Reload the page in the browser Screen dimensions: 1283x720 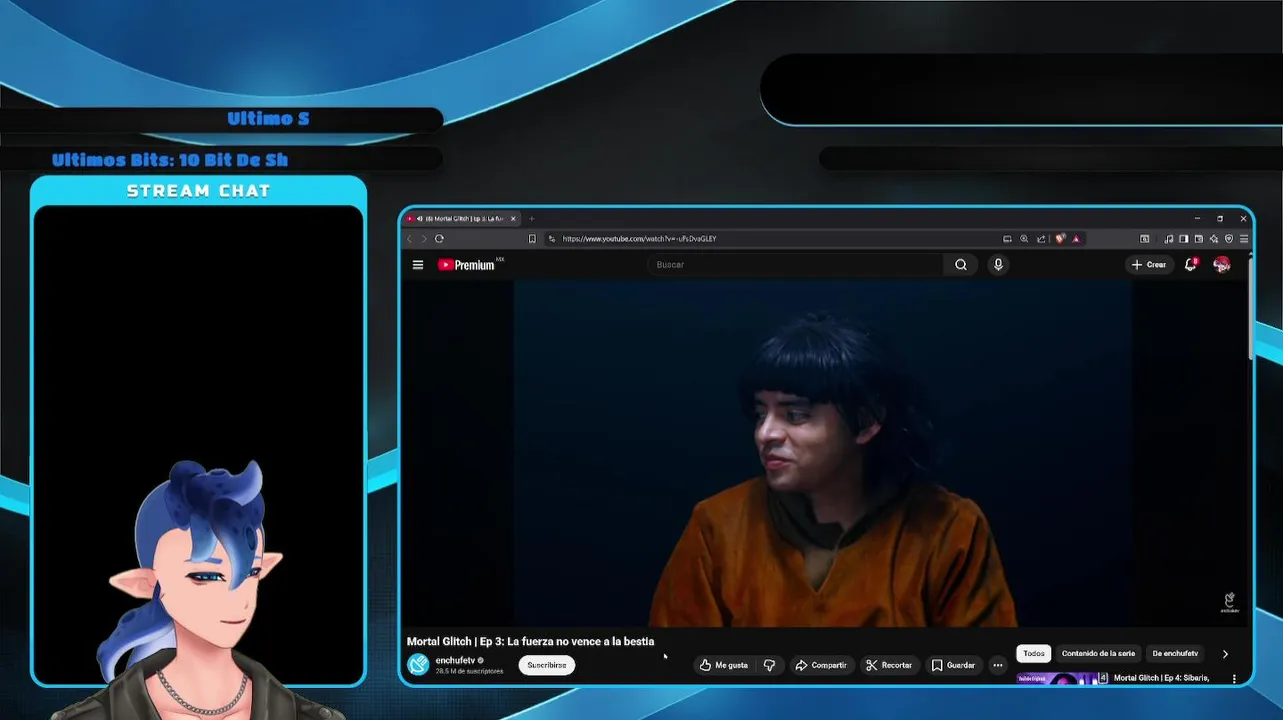pyautogui.click(x=439, y=239)
